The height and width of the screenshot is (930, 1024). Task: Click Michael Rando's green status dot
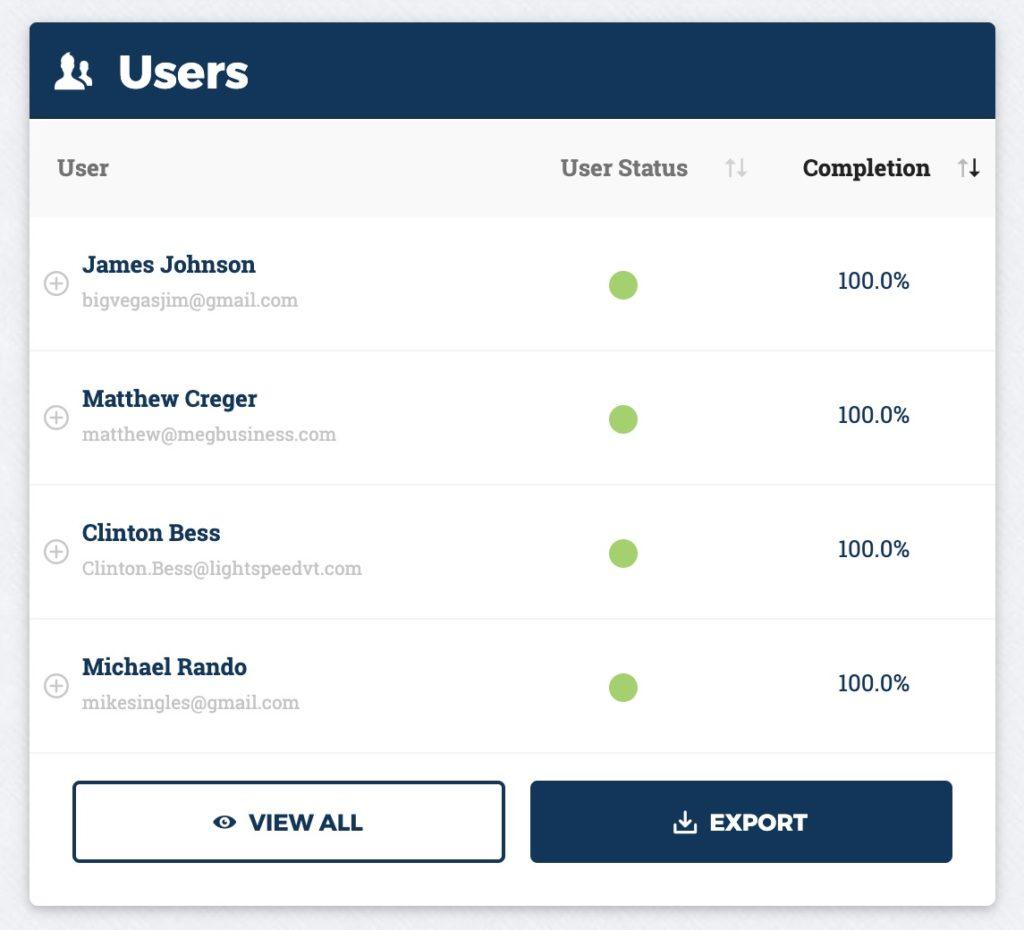click(x=623, y=688)
